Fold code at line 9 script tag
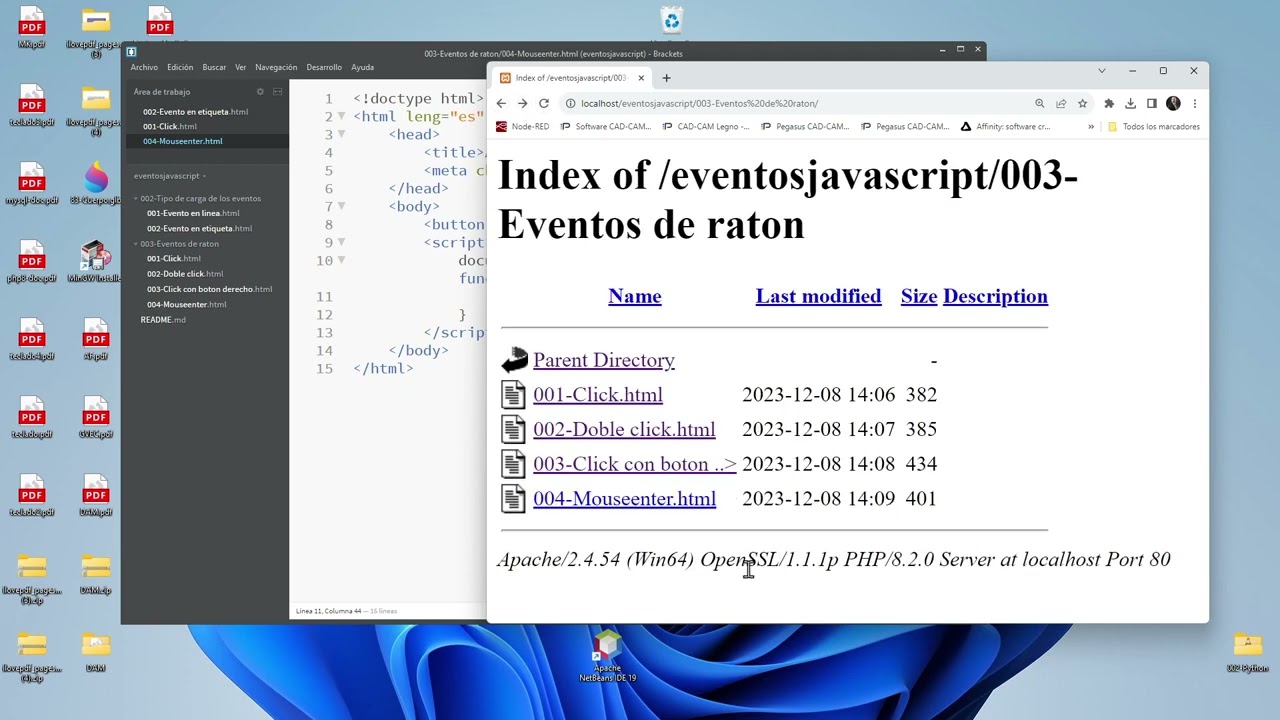The height and width of the screenshot is (720, 1280). pos(341,242)
